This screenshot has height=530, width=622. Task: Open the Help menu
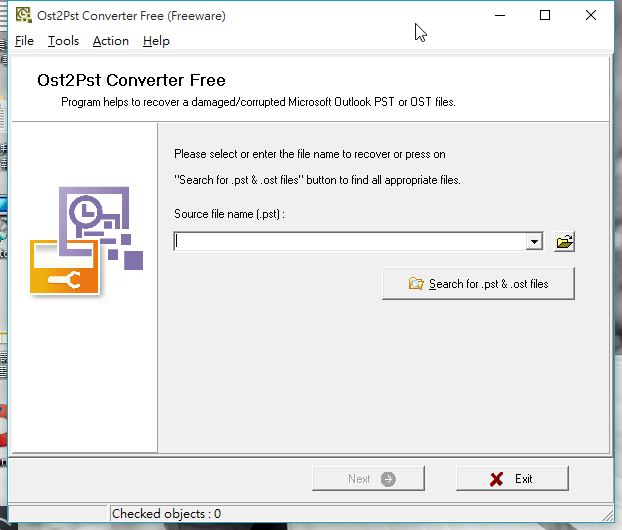156,41
